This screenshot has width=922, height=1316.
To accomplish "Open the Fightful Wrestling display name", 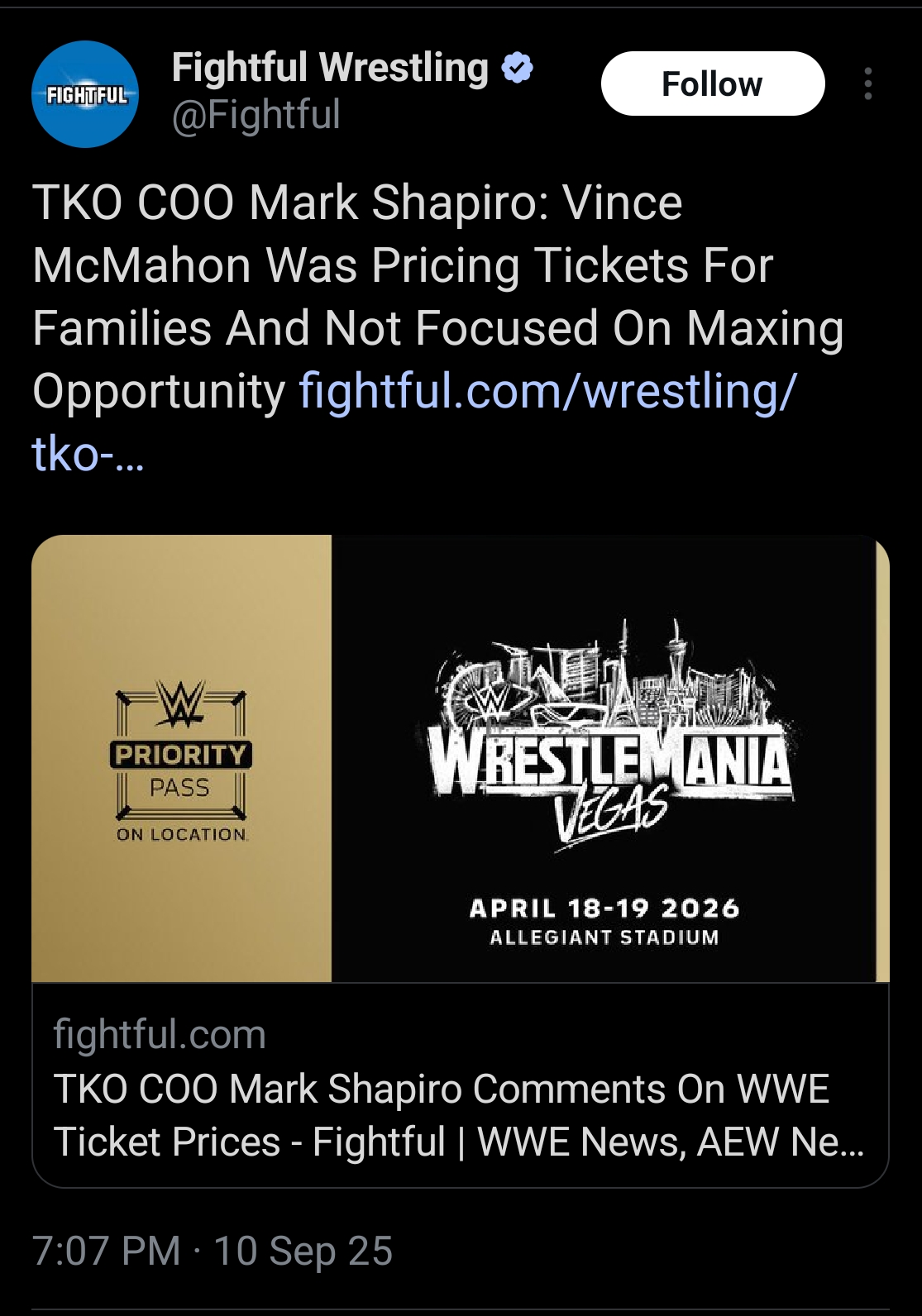I will pos(330,68).
